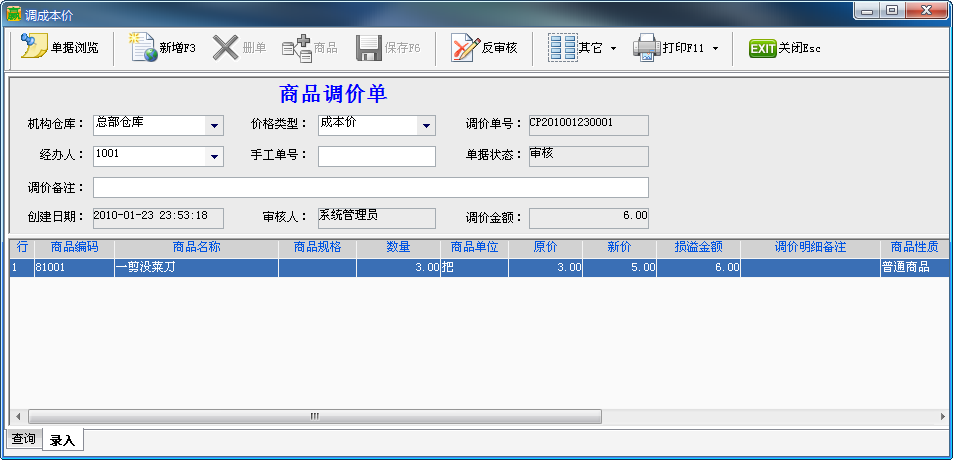Switch to the 查询 tab

tap(23, 440)
